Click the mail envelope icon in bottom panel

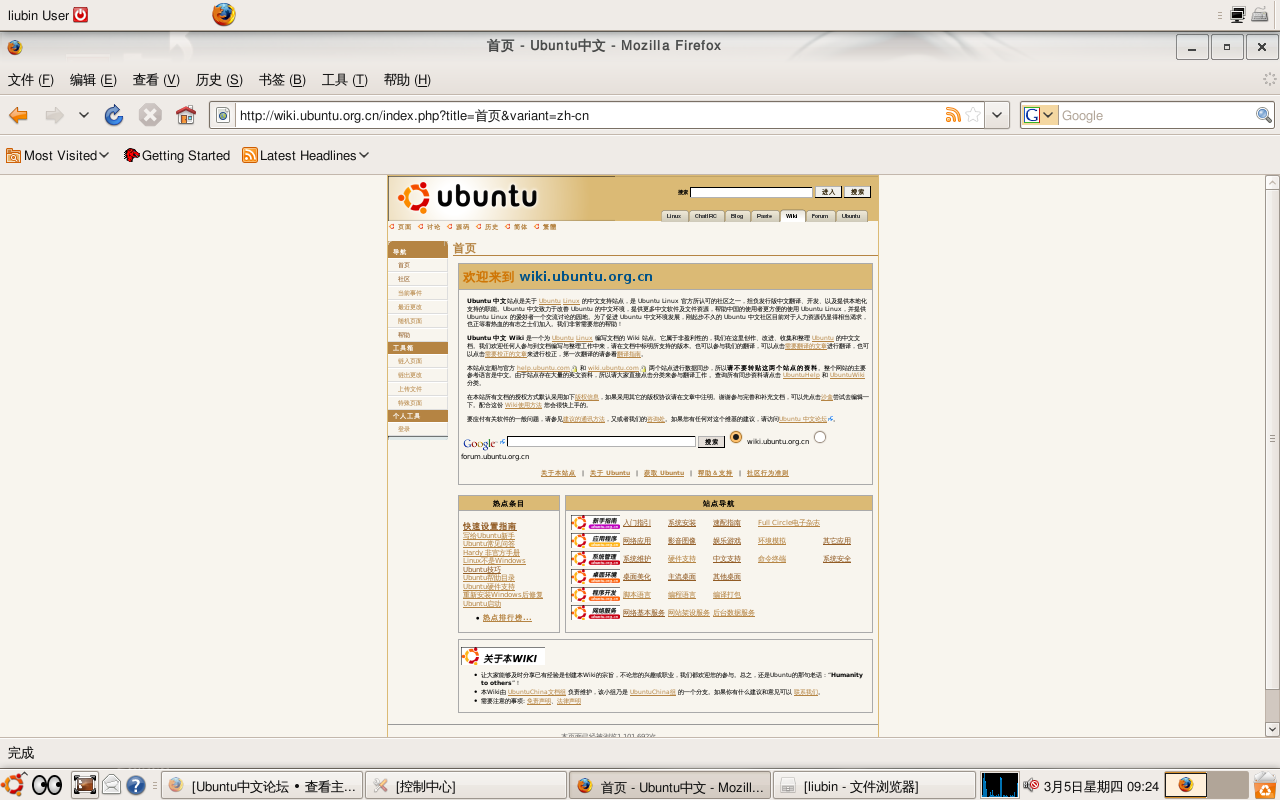[x=111, y=785]
